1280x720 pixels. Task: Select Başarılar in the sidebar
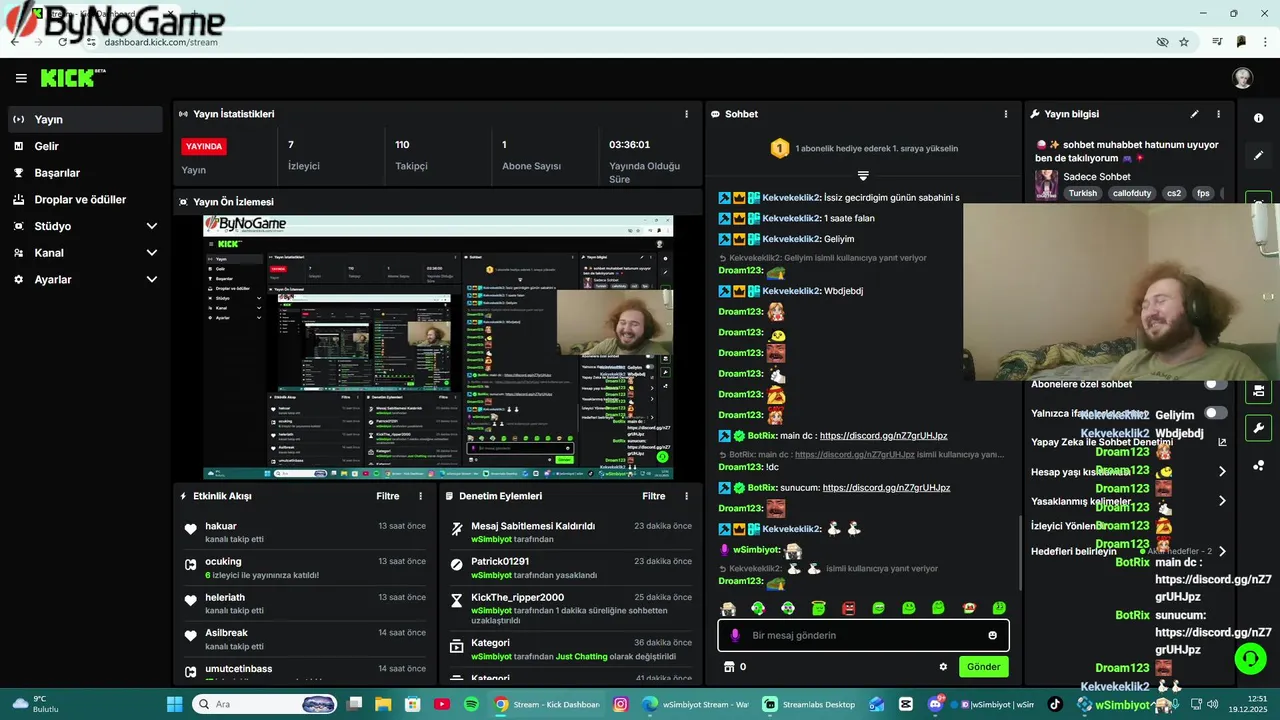pos(85,173)
